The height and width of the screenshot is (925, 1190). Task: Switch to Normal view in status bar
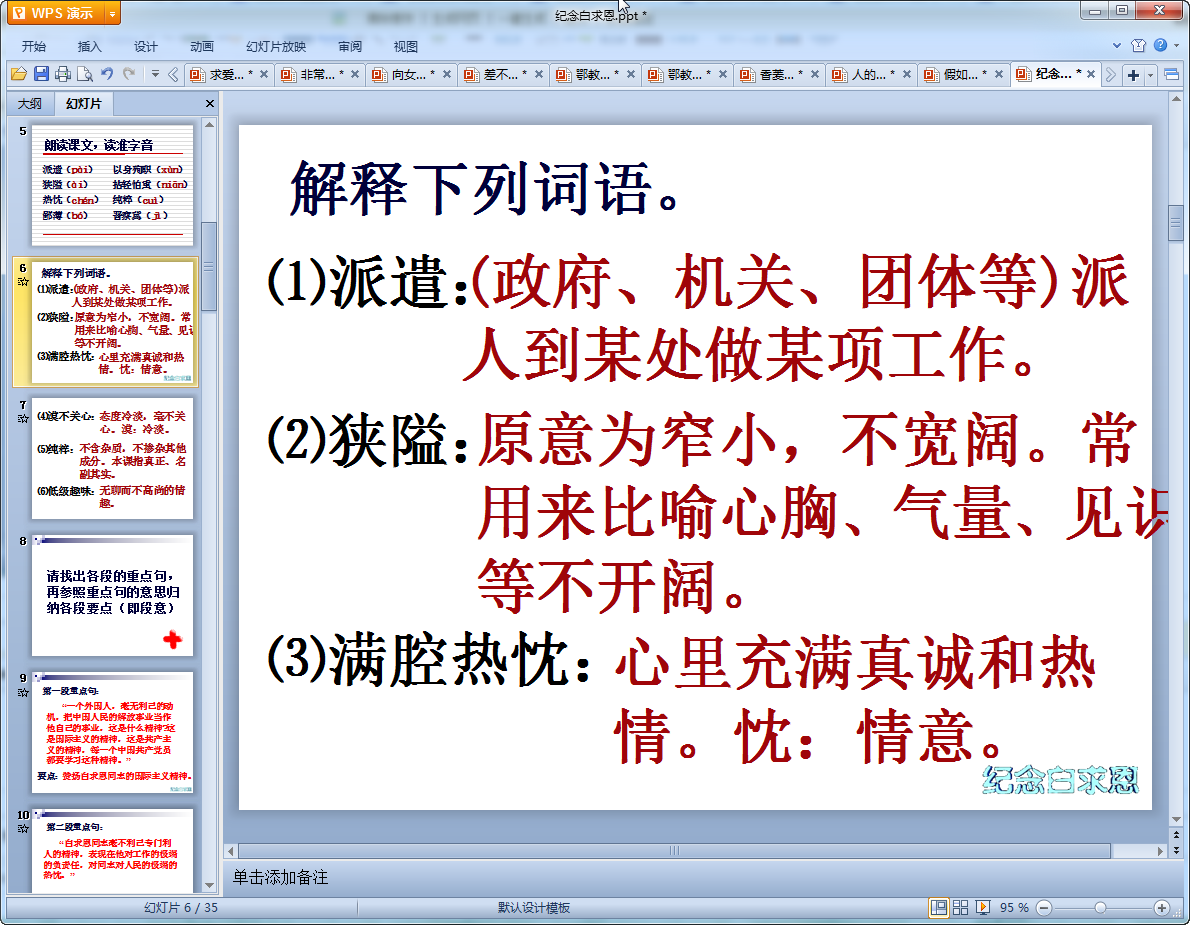(x=939, y=908)
